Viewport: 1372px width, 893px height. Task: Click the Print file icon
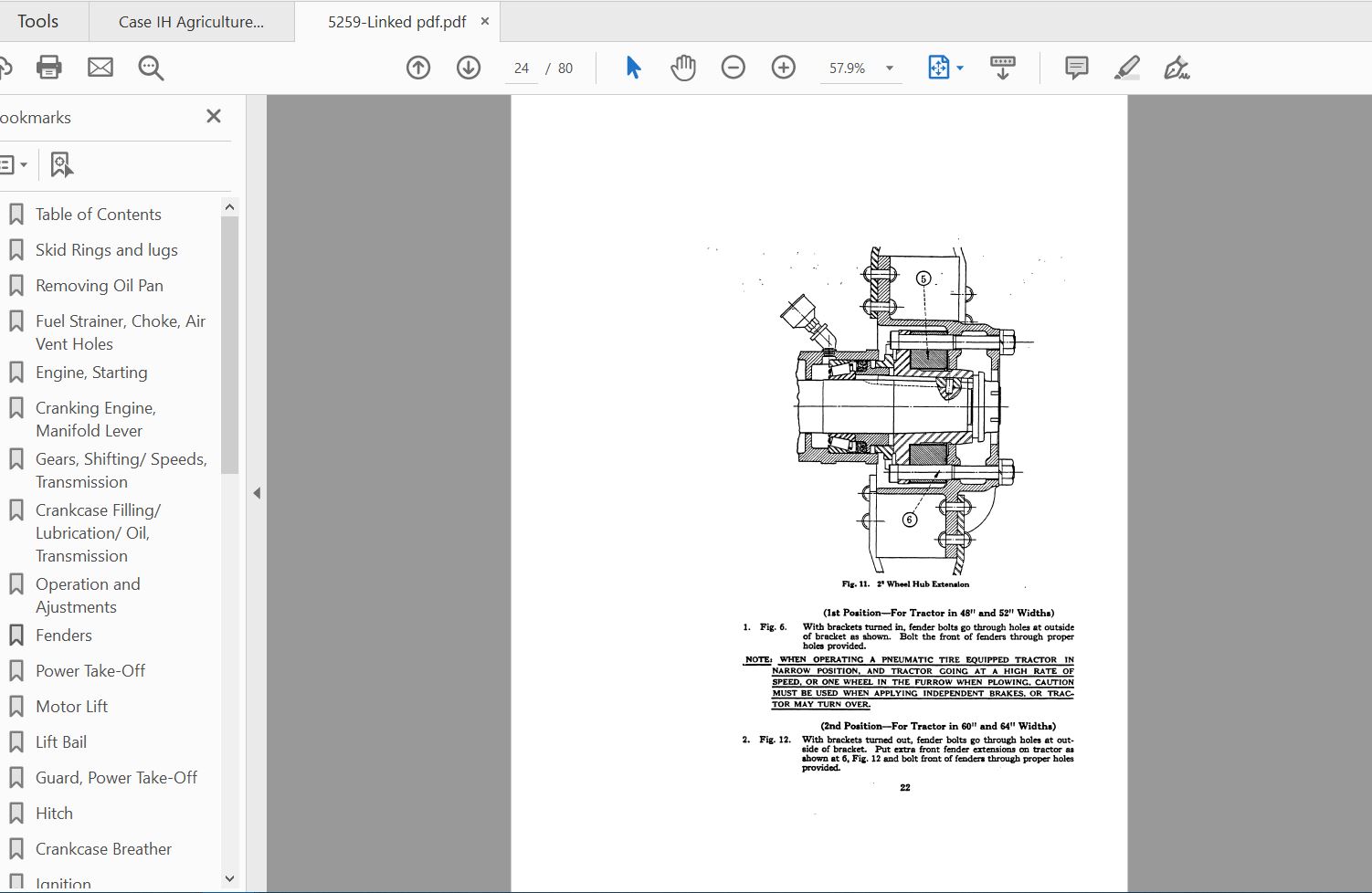click(48, 68)
